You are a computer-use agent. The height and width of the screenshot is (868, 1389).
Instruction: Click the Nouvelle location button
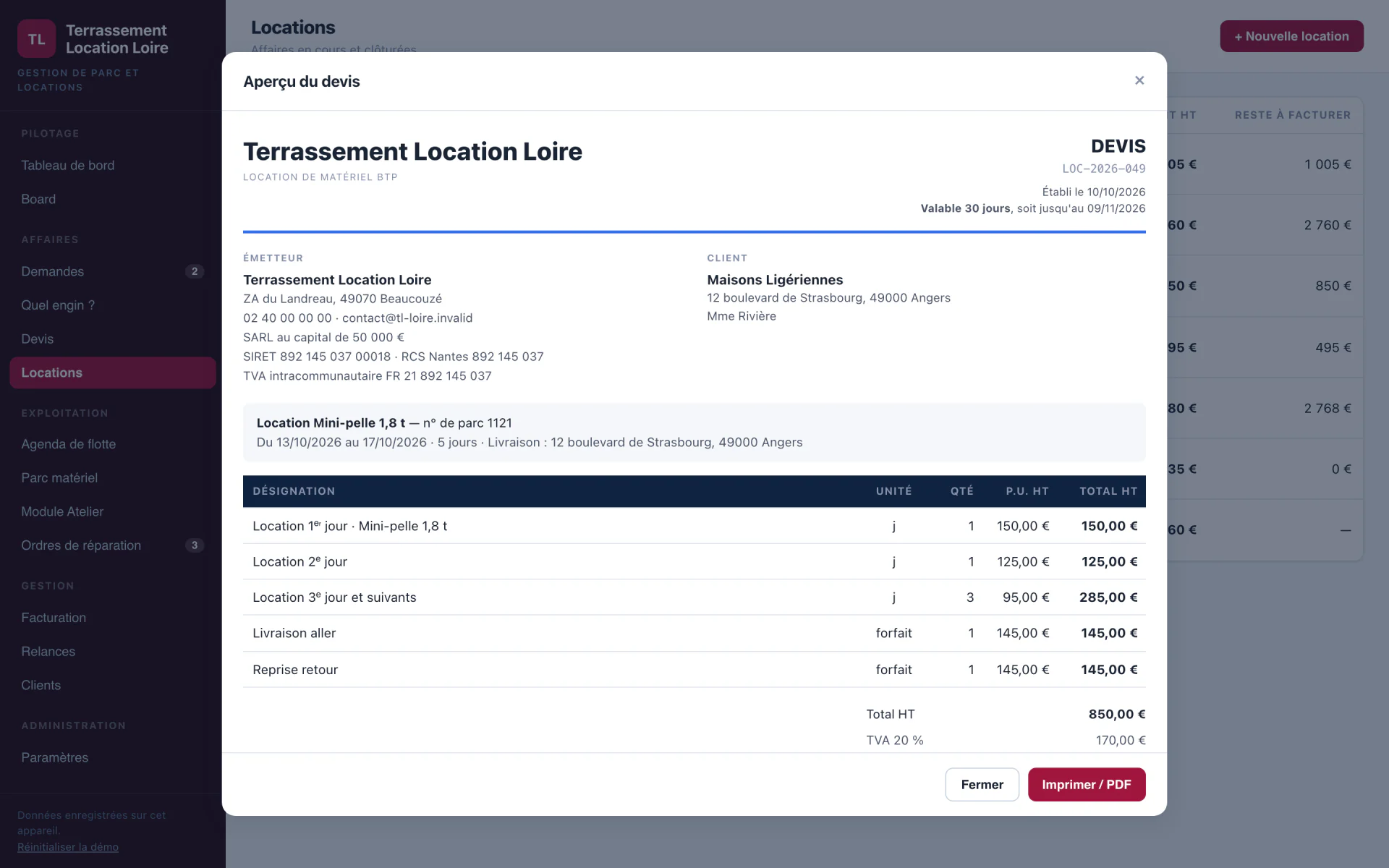pos(1291,36)
